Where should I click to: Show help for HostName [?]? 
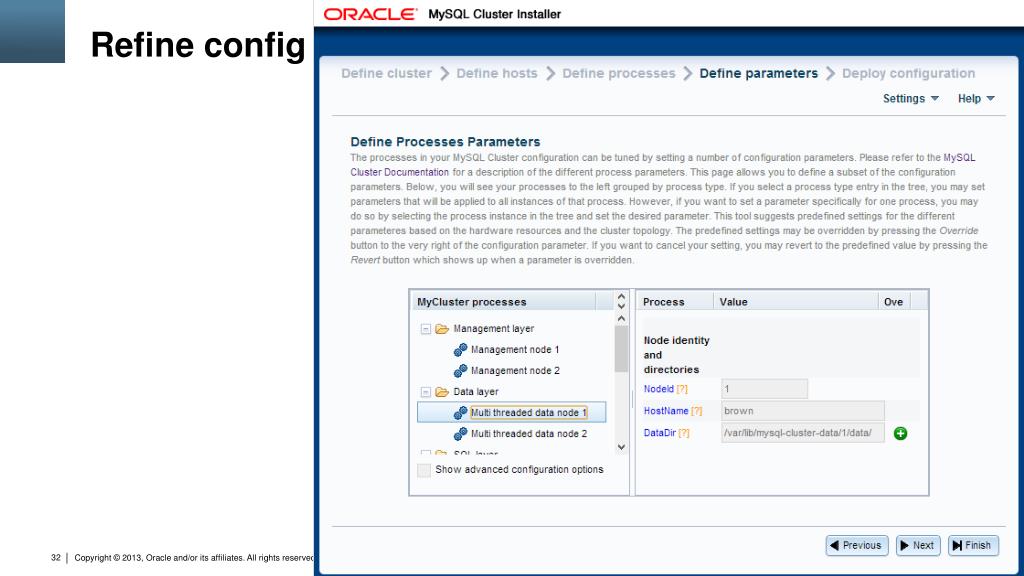pos(697,411)
